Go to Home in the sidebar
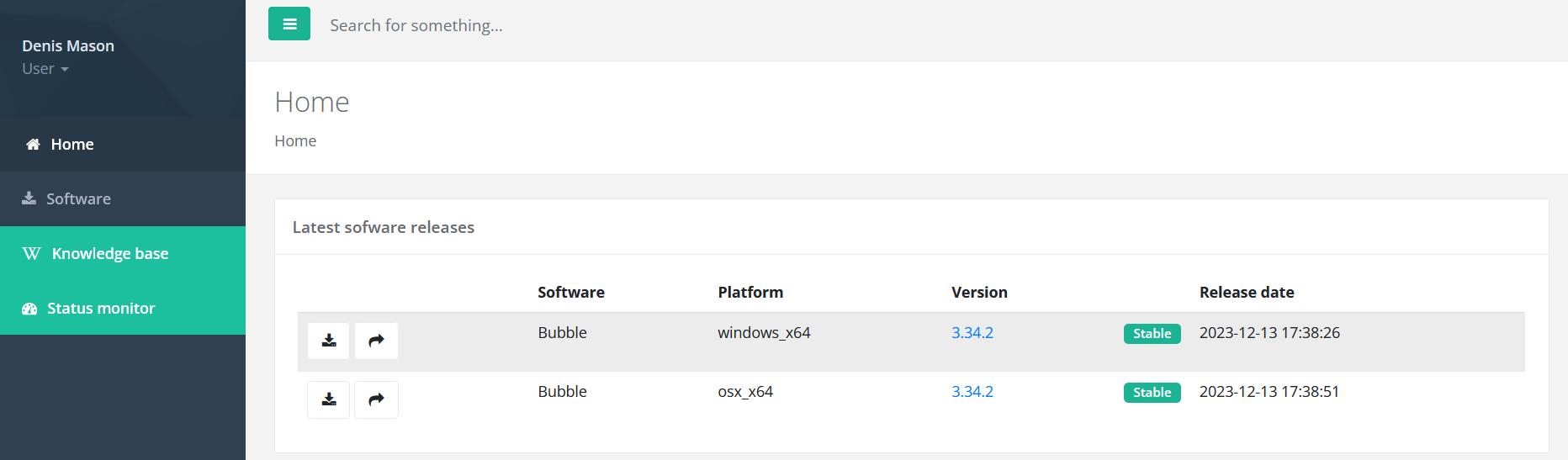Viewport: 1568px width, 460px height. (72, 145)
